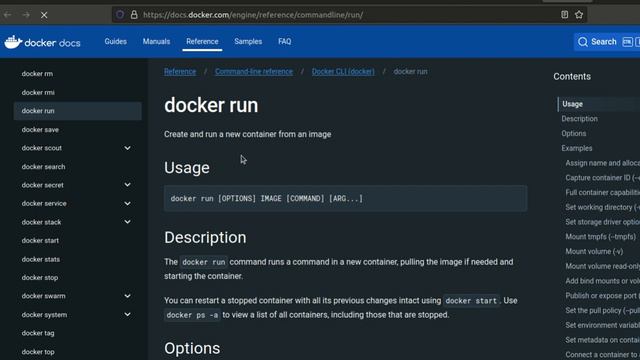Open docker rmi in the sidebar
This screenshot has height=360, width=640.
click(x=38, y=93)
